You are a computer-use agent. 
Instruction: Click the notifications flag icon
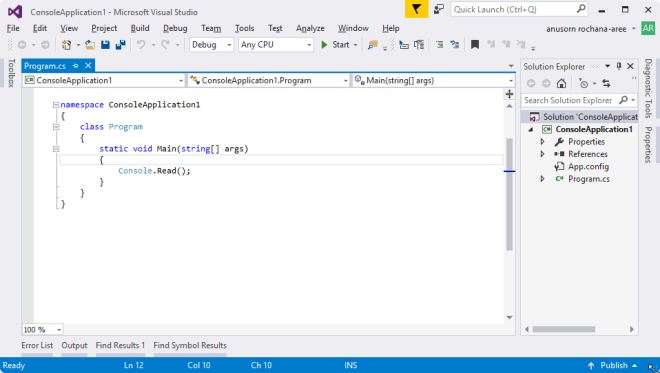pyautogui.click(x=416, y=9)
